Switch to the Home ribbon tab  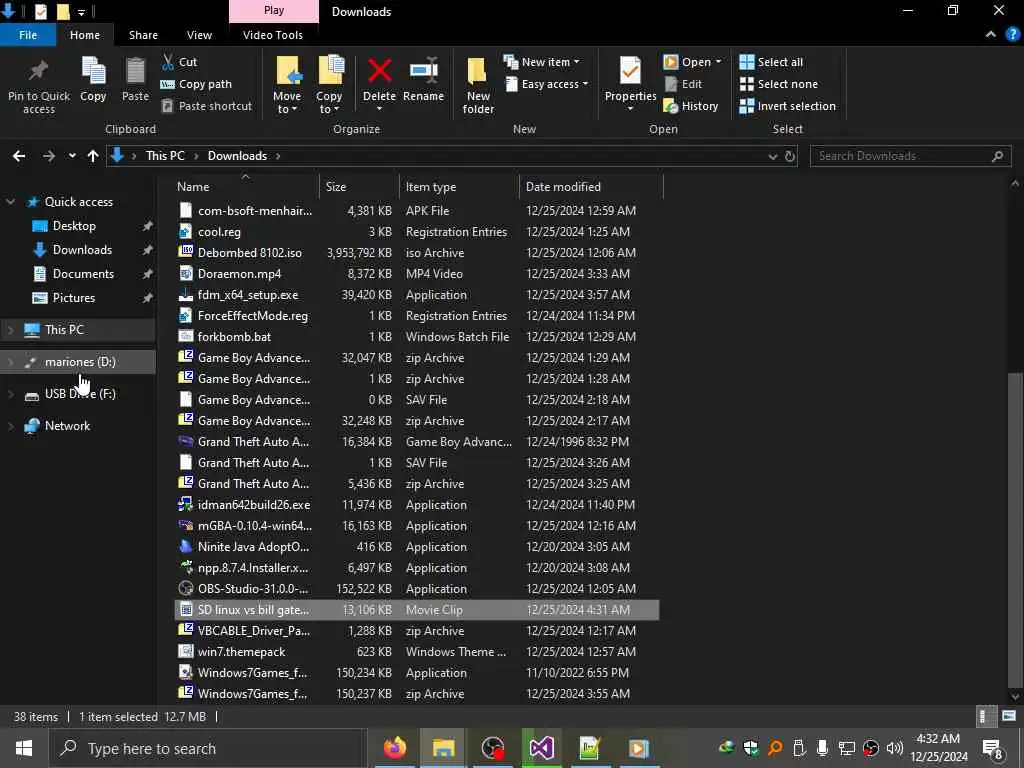[x=85, y=35]
